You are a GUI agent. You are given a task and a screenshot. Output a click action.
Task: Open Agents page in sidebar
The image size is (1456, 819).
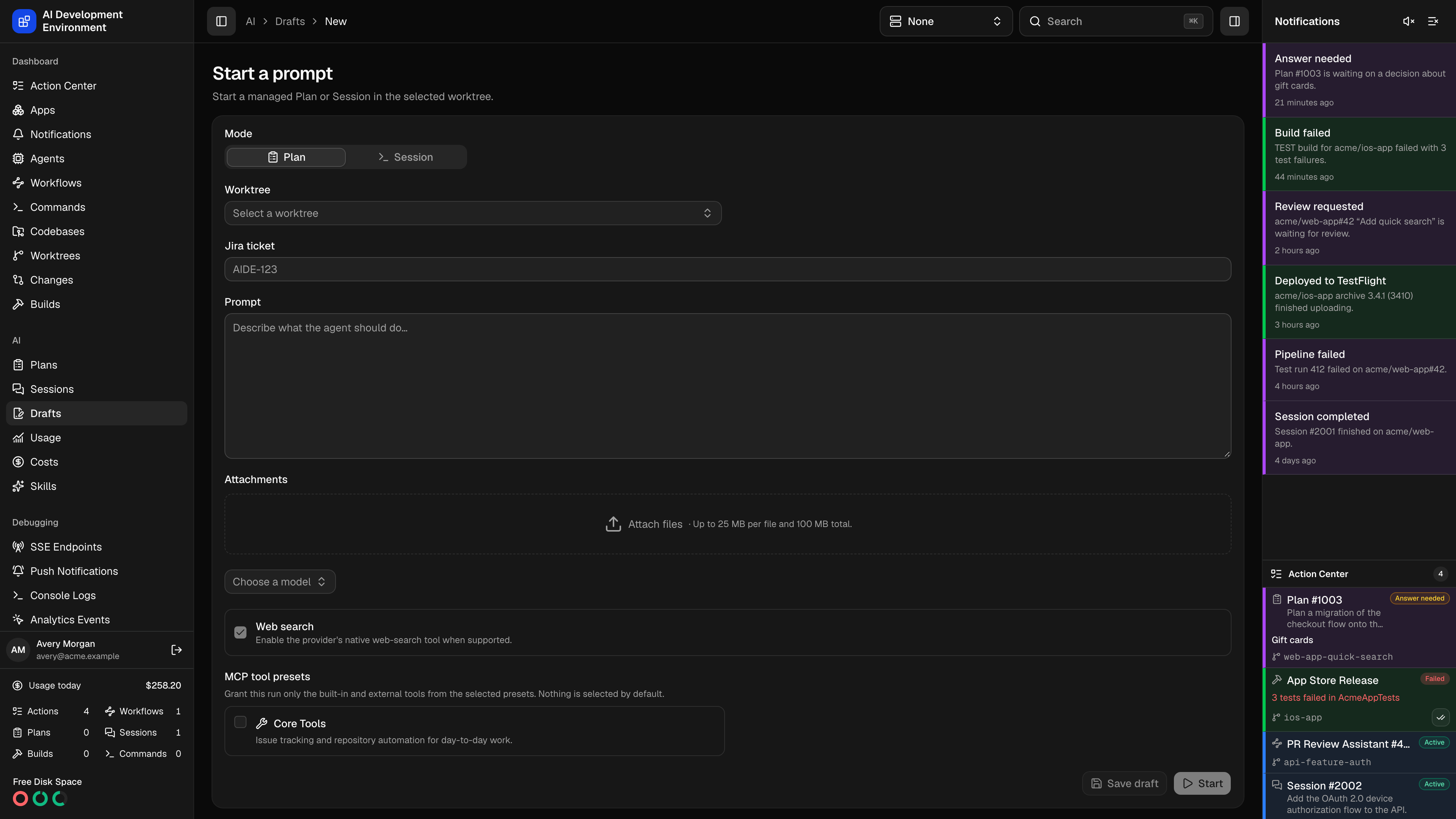coord(97,159)
